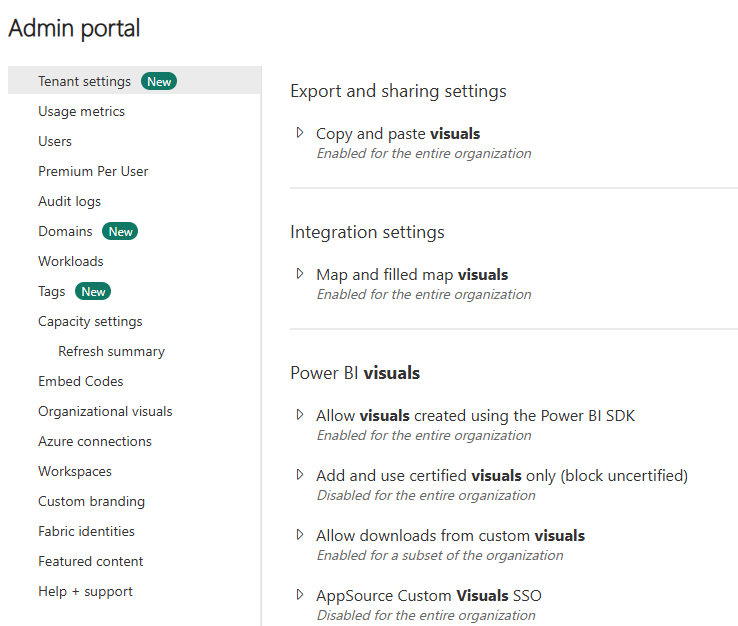Open Help + support
This screenshot has height=626, width=738.
(x=86, y=592)
